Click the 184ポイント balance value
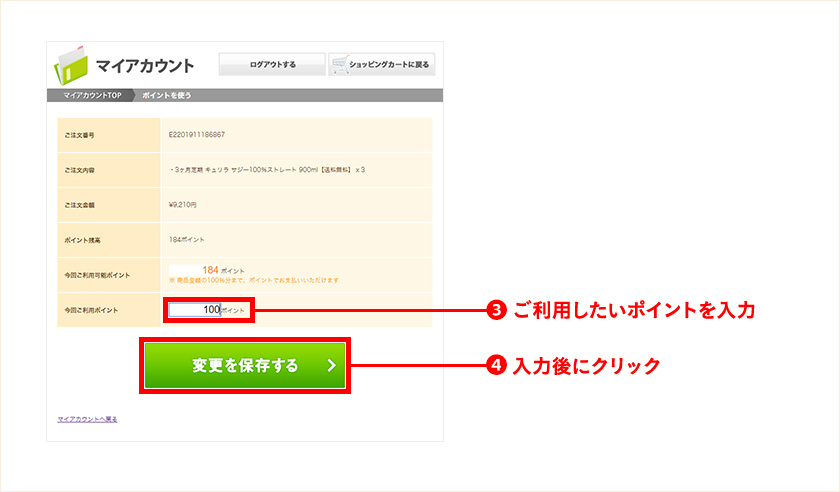Viewport: 840px width, 492px height. click(186, 240)
